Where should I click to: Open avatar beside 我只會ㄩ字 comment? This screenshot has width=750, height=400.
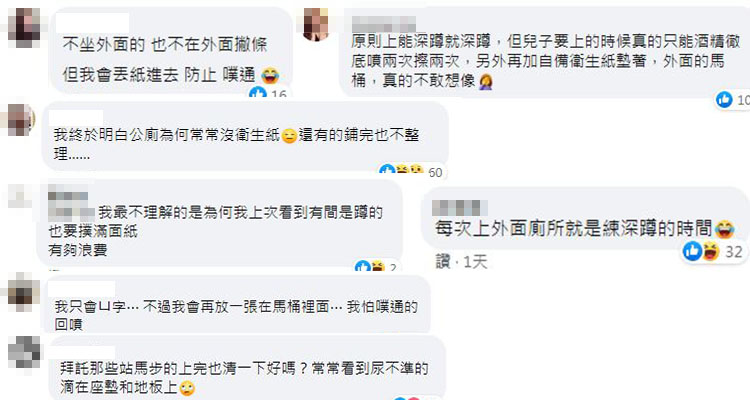pyautogui.click(x=24, y=291)
